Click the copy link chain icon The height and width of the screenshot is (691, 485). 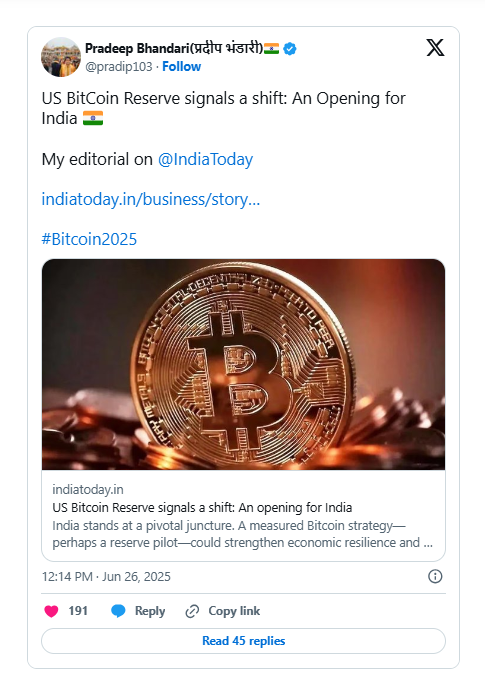tap(192, 611)
